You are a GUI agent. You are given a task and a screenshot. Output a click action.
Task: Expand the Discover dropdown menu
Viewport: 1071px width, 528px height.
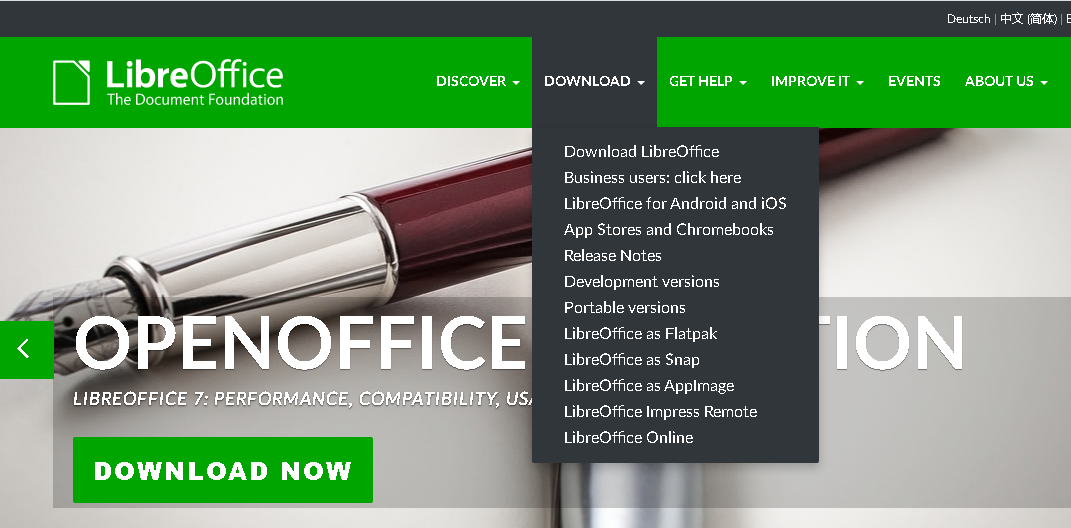[x=477, y=81]
